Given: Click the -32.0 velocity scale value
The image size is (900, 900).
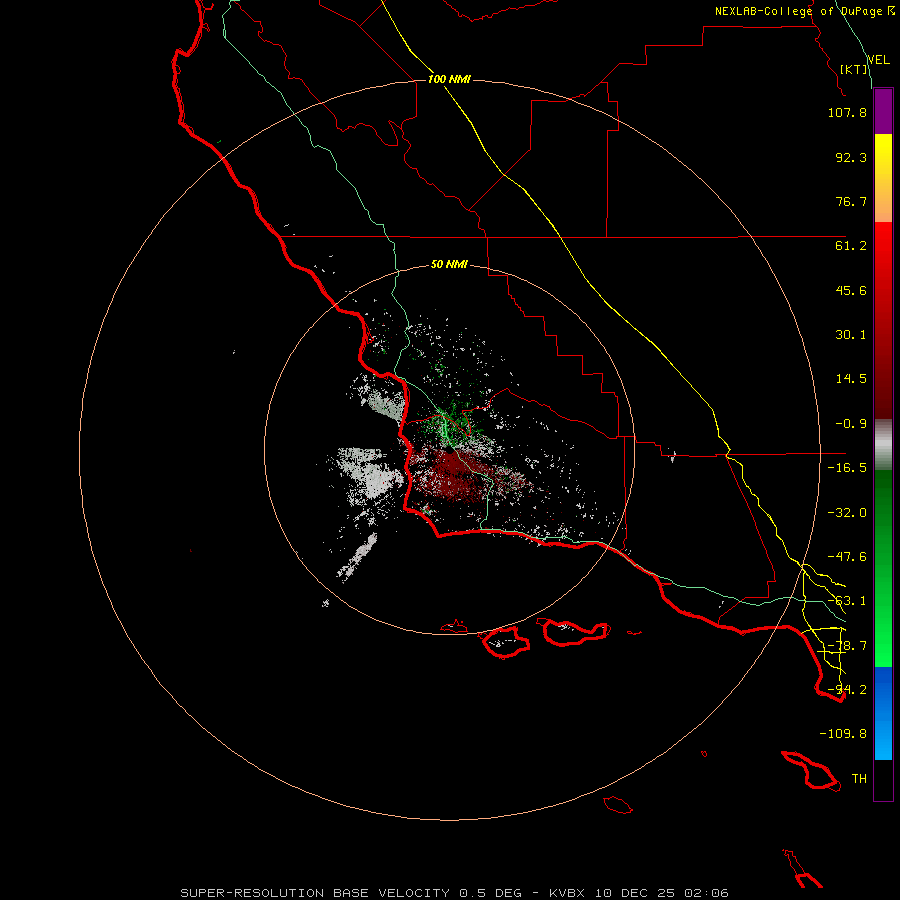Looking at the screenshot, I should click(x=847, y=513).
